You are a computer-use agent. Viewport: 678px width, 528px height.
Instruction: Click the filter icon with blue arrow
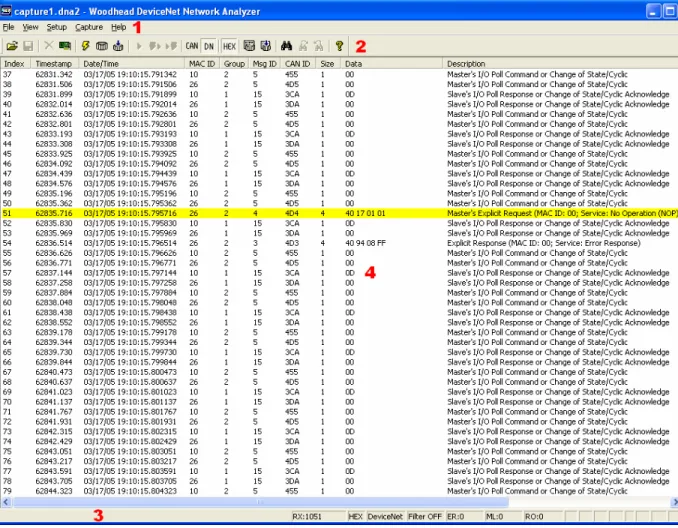pyautogui.click(x=266, y=46)
